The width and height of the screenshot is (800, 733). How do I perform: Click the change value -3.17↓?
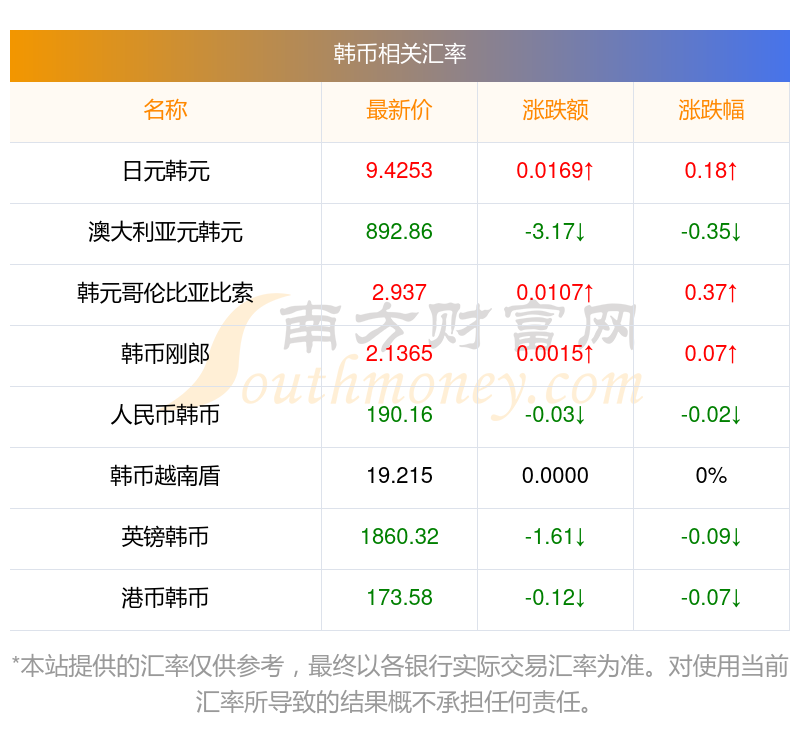[555, 232]
